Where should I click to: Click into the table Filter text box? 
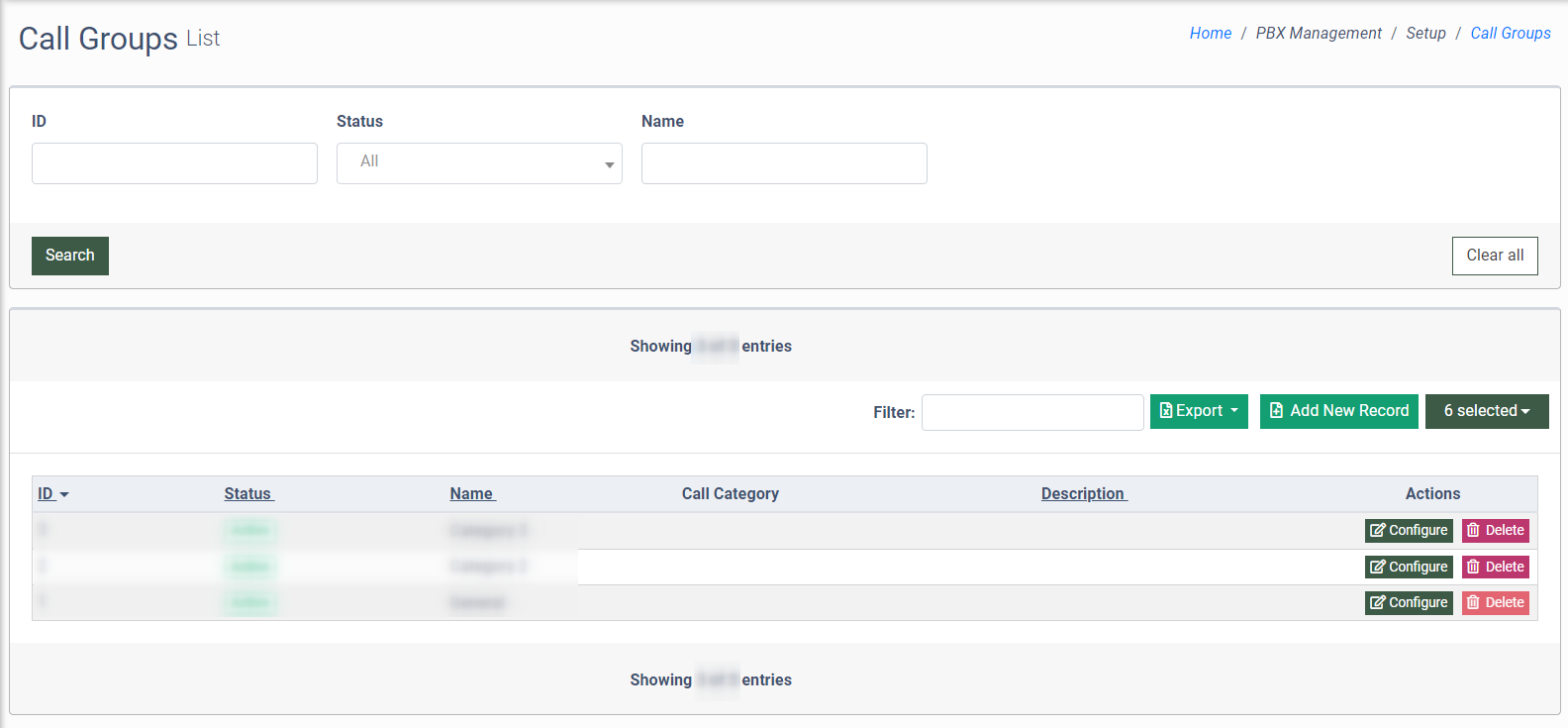(1031, 413)
